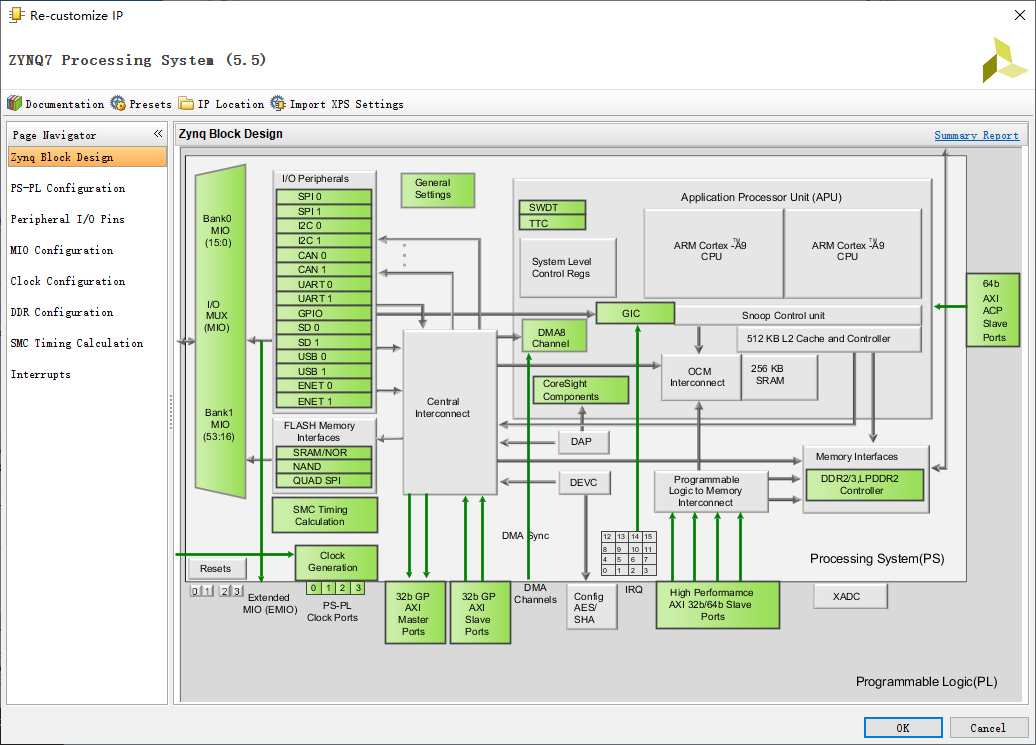
Task: Open the SMC Timing Calculation block
Action: coord(323,515)
